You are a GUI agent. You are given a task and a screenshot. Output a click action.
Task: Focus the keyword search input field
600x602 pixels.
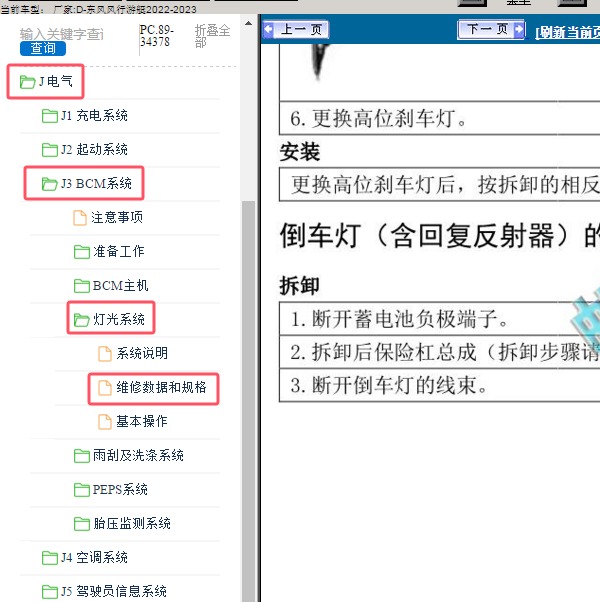pos(62,34)
